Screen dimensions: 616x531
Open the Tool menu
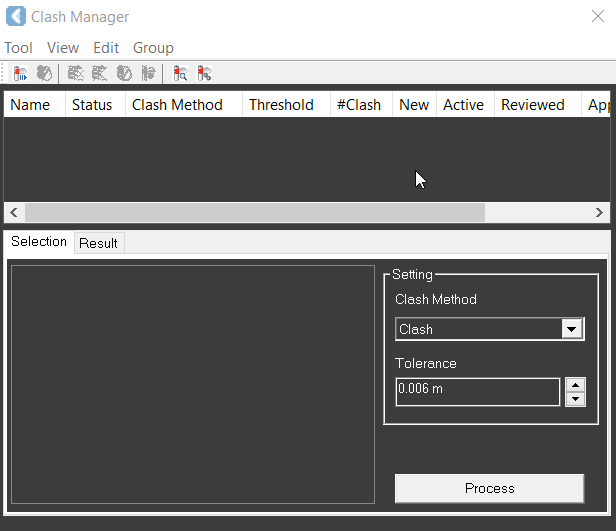(18, 48)
